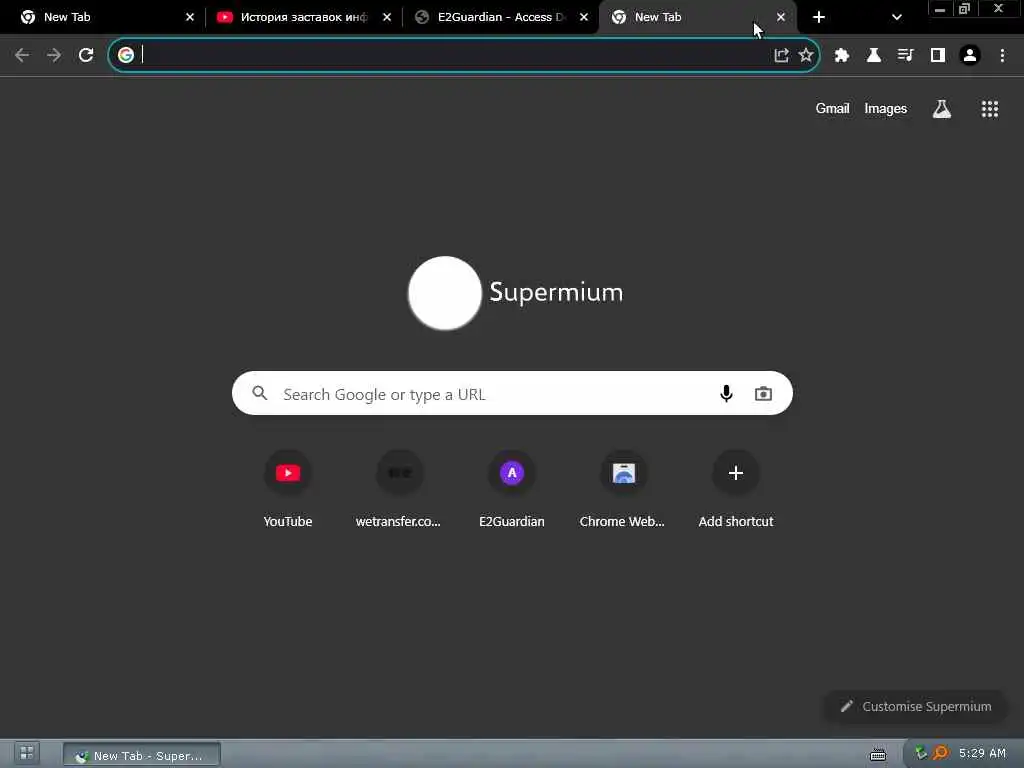Go forward using the forward arrow
Screen dimensions: 1024x768
pos(54,56)
